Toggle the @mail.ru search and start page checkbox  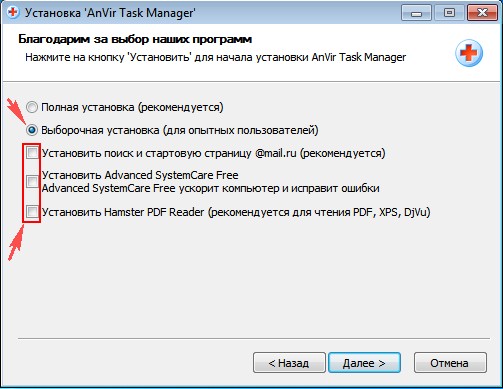click(32, 153)
